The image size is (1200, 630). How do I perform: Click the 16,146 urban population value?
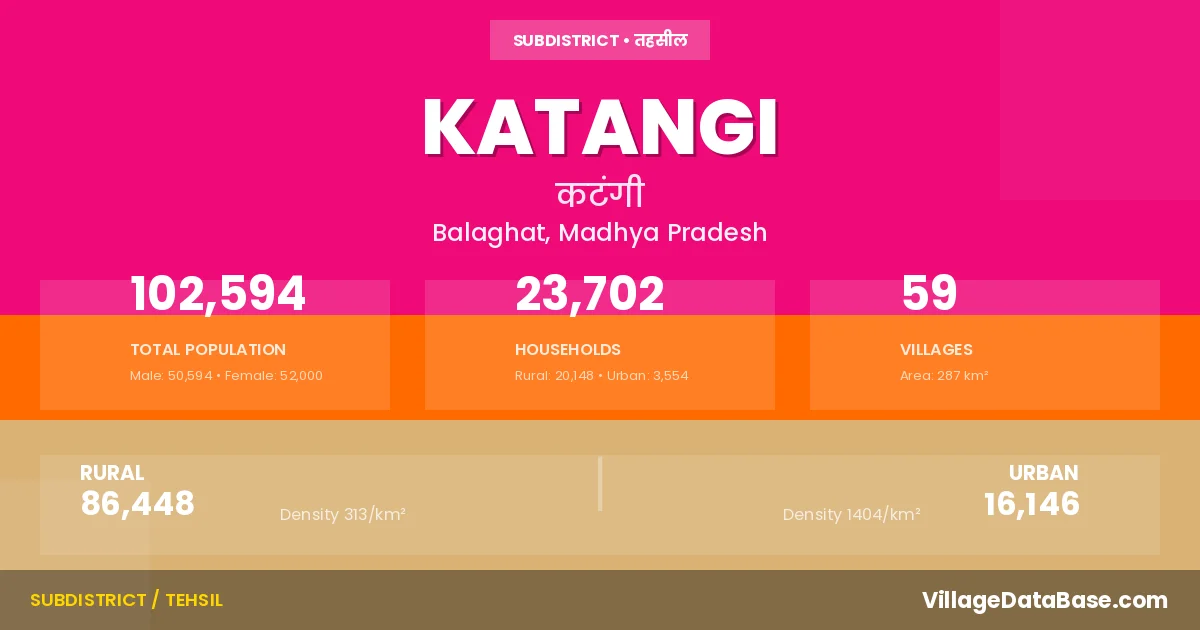(x=1032, y=504)
